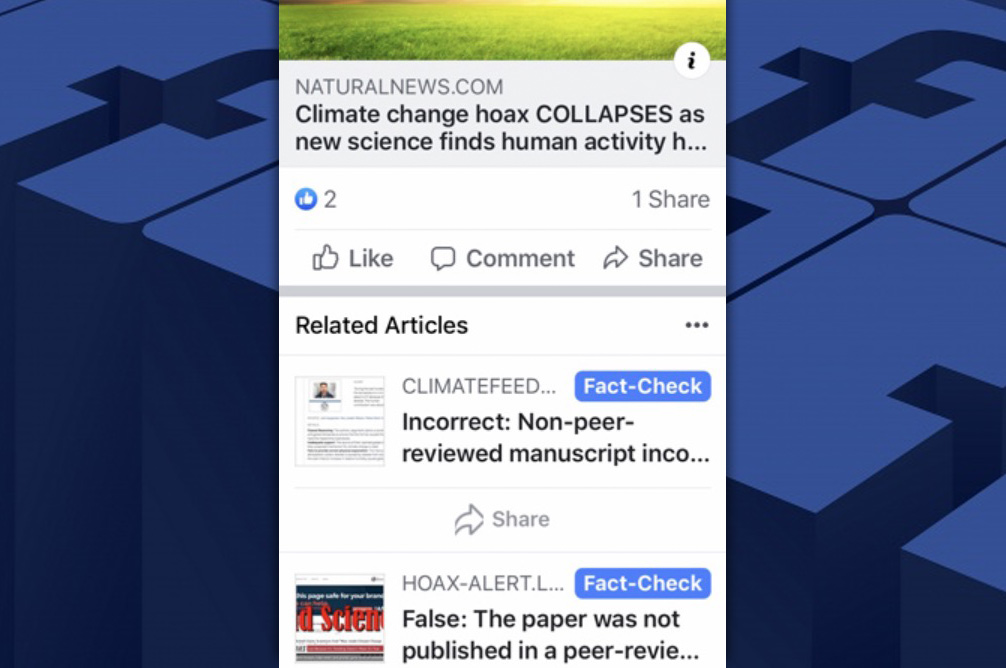
Task: Click the Related Articles heading
Action: pyautogui.click(x=381, y=325)
